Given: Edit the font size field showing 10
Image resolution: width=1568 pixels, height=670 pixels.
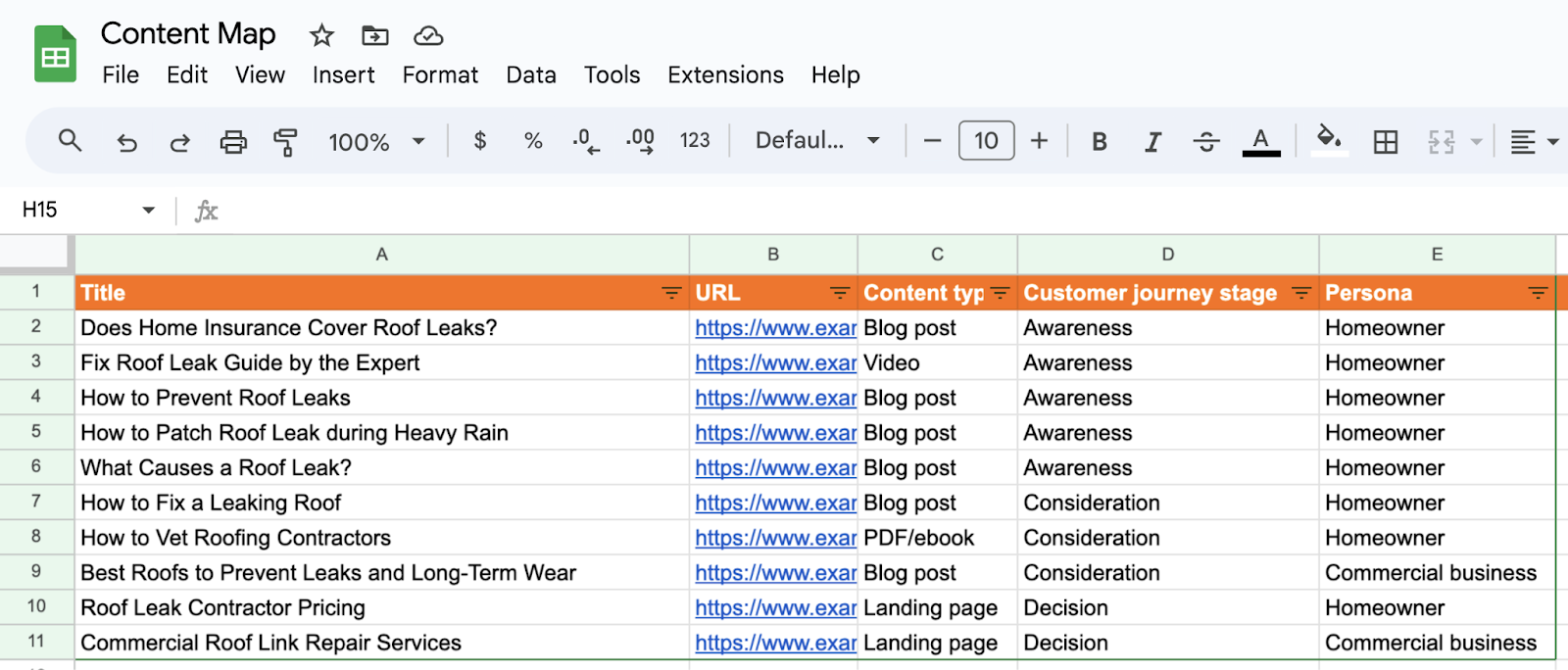Looking at the screenshot, I should pyautogui.click(x=986, y=141).
